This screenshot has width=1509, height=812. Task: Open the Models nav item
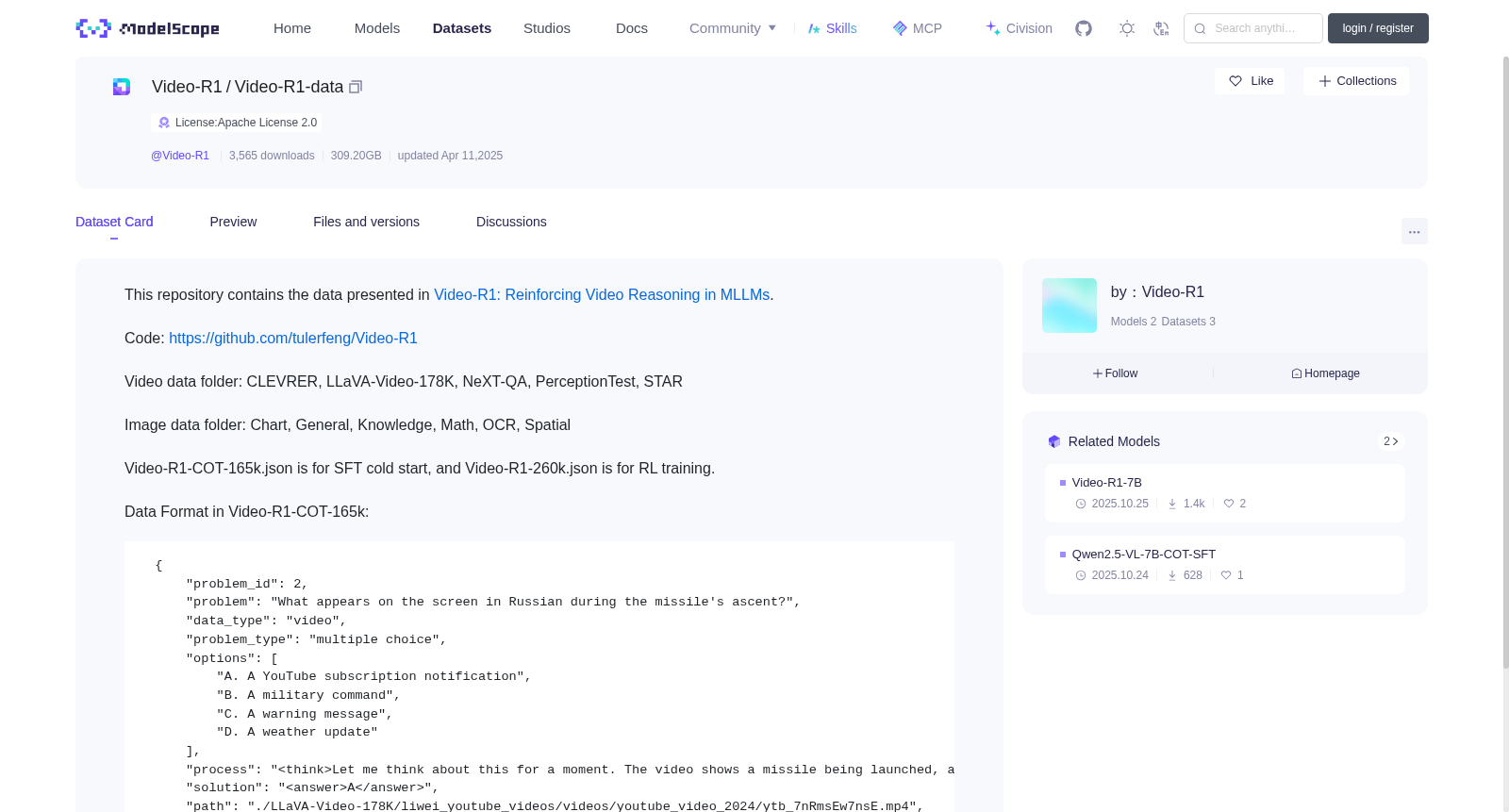[377, 28]
